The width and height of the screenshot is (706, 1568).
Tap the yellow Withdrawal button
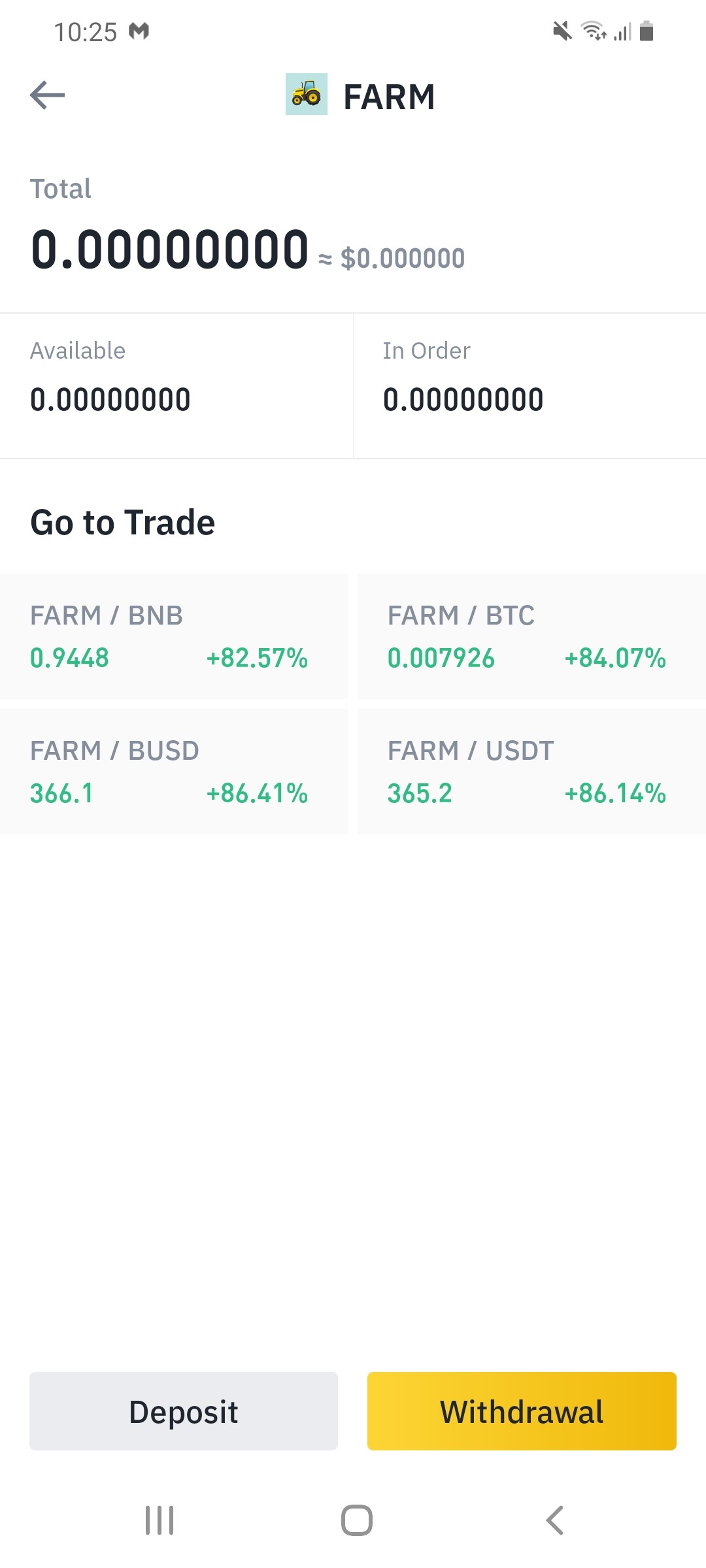pyautogui.click(x=522, y=1411)
